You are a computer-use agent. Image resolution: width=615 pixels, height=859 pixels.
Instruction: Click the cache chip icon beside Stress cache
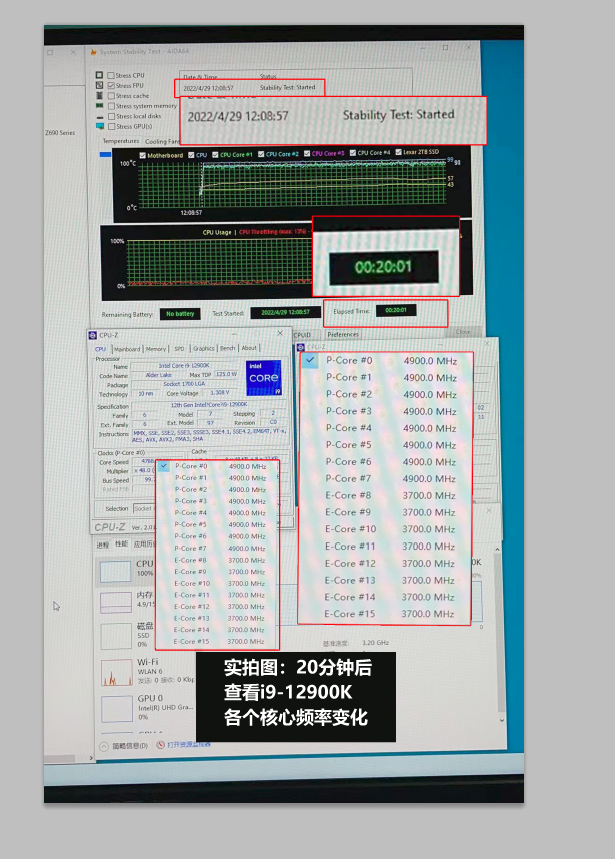coord(99,95)
